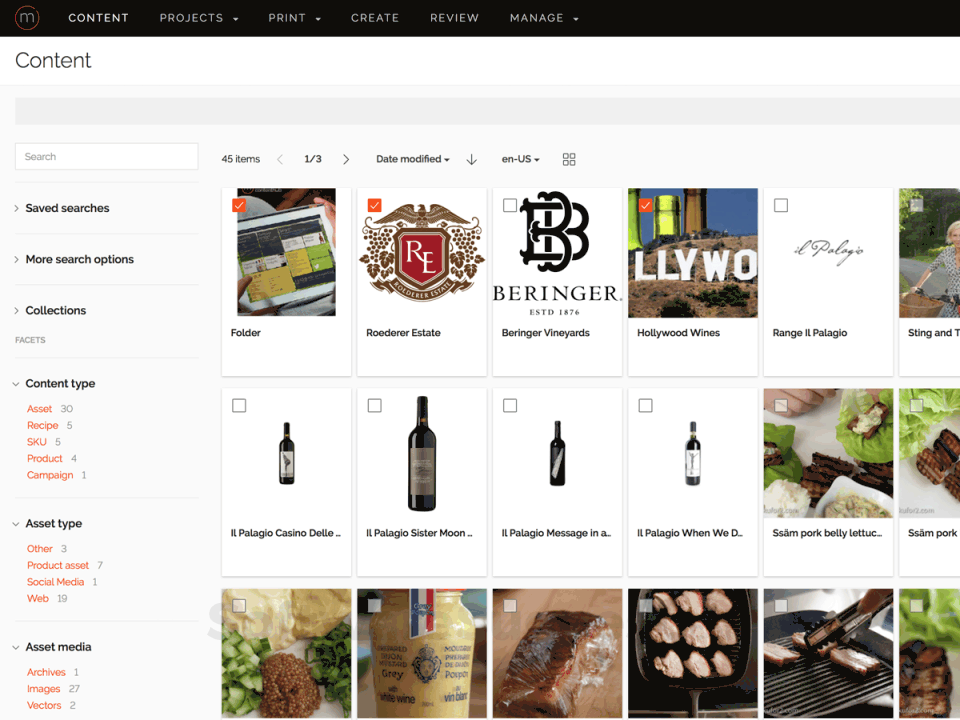Deselect the Range Il Palagio checkbox
Screen dimensions: 960x720
pos(780,205)
